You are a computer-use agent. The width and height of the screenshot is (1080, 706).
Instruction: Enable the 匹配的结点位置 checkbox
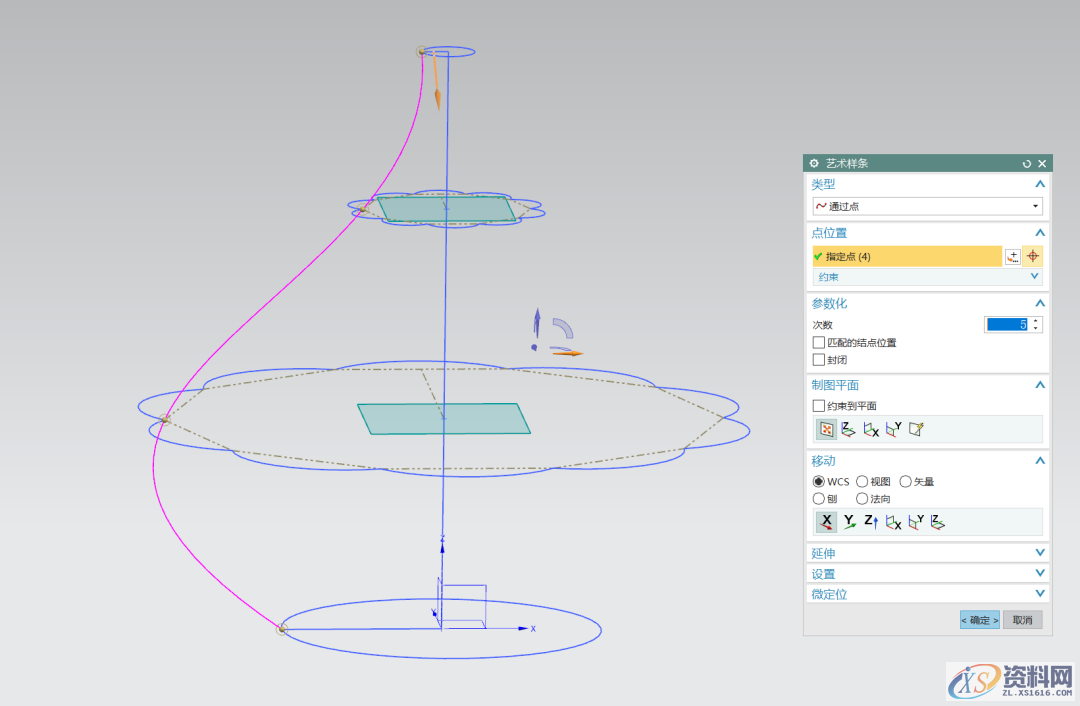[819, 342]
